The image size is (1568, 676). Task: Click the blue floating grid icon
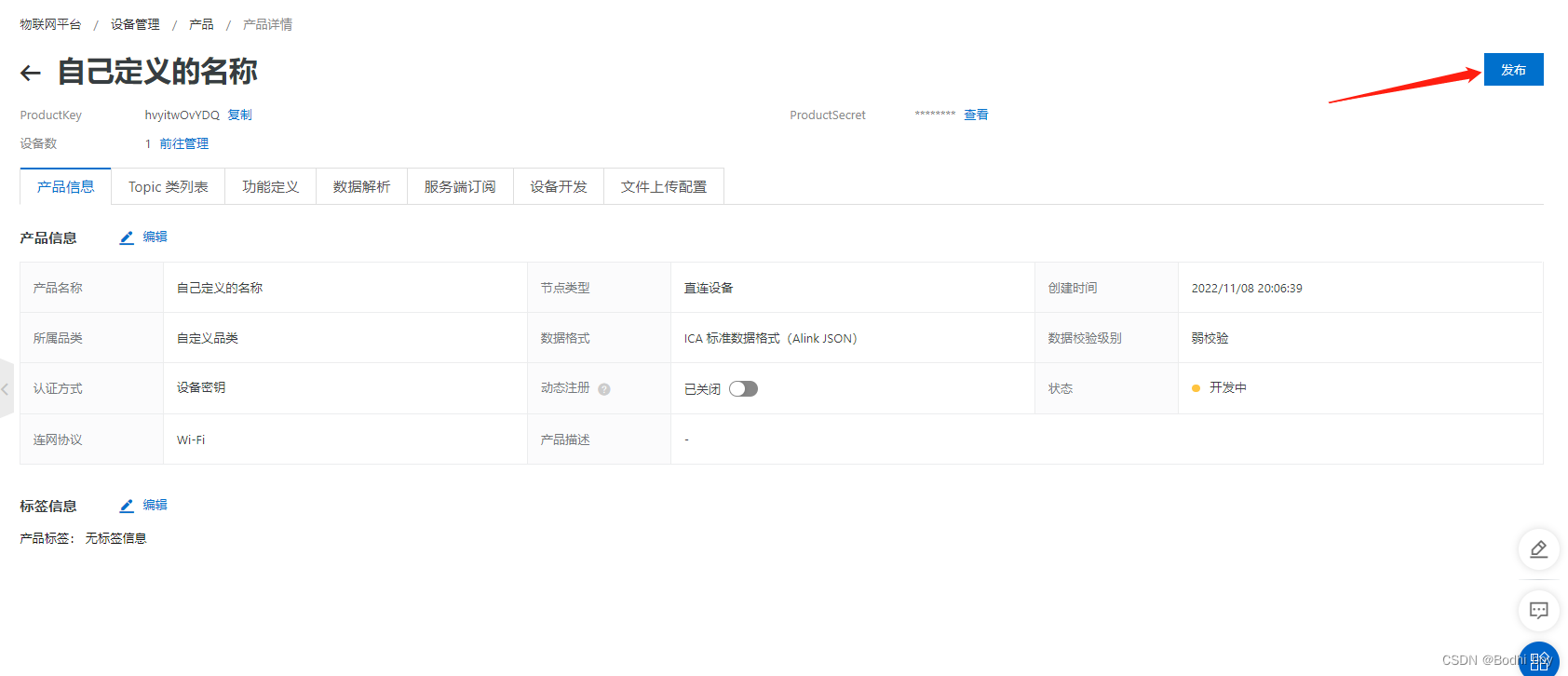coord(1538,659)
